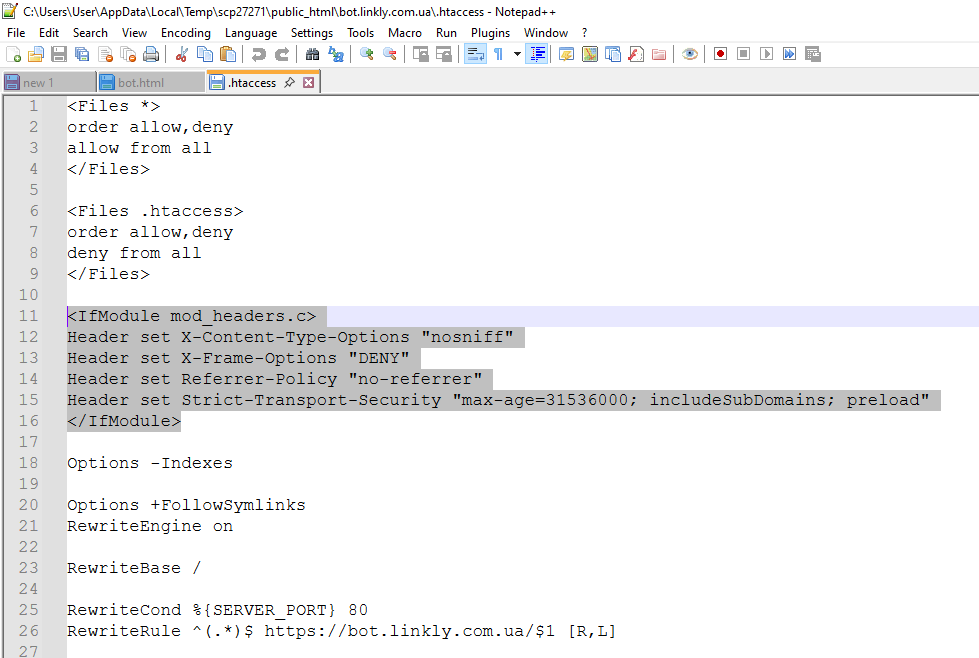Toggle synchronize horizontal scrolling
Screen dimensions: 979x658
coord(444,54)
